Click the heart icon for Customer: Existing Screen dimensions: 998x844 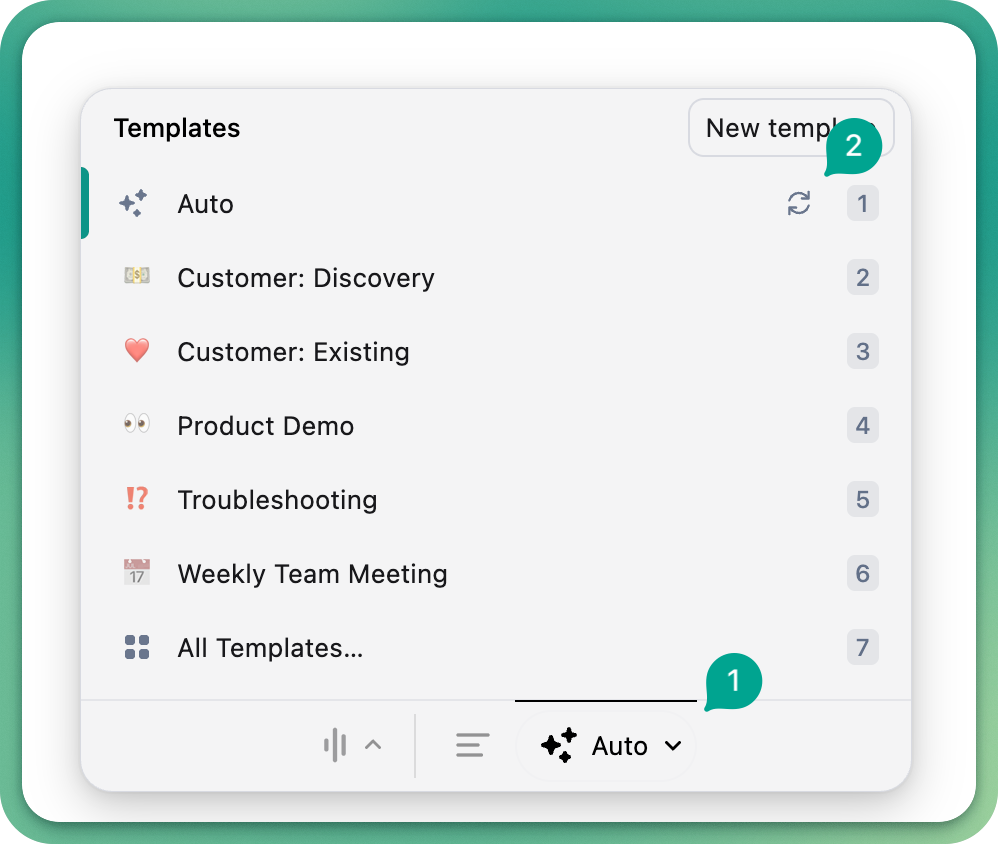click(136, 351)
